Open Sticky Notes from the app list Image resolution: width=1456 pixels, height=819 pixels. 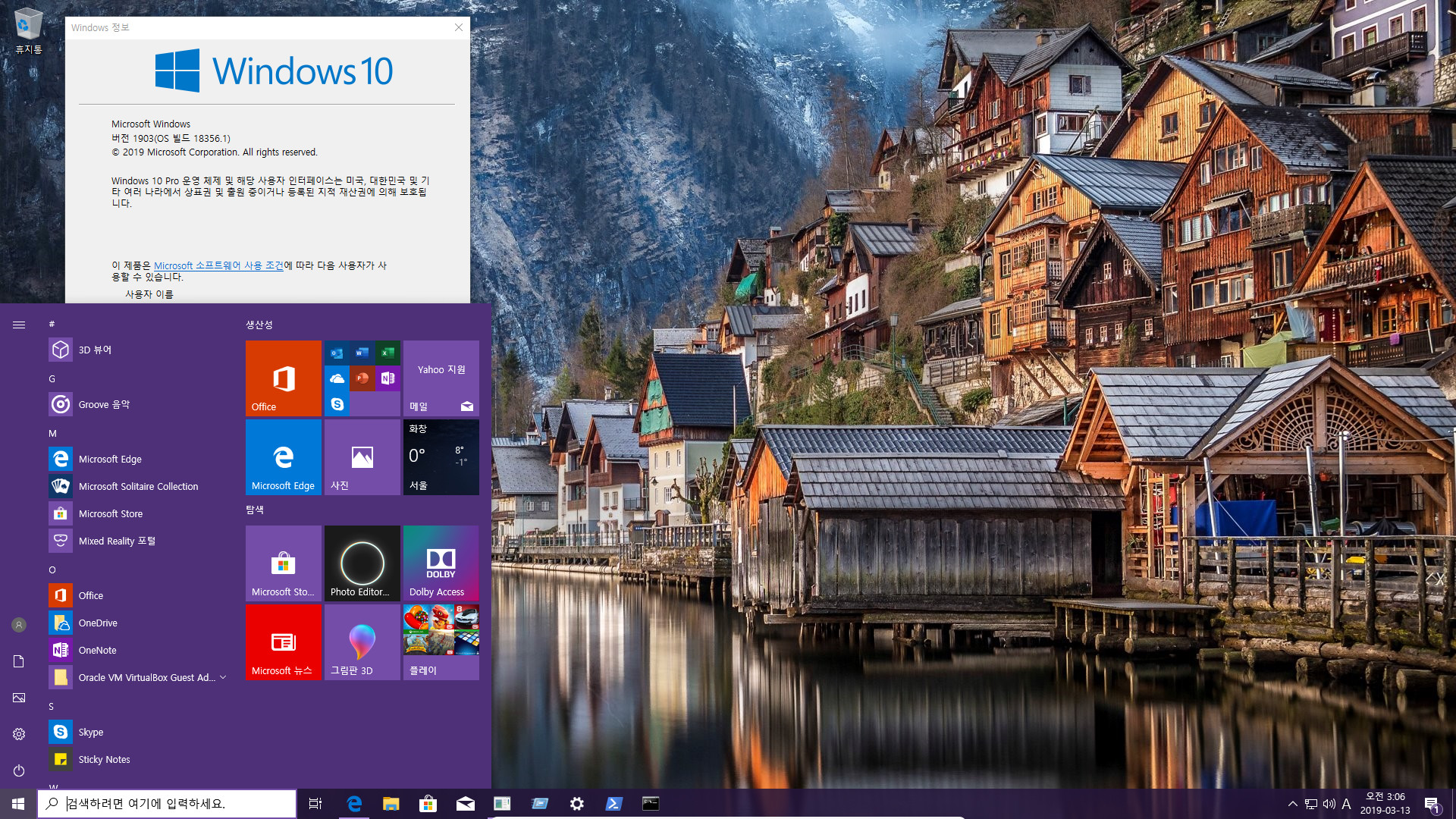pyautogui.click(x=136, y=759)
